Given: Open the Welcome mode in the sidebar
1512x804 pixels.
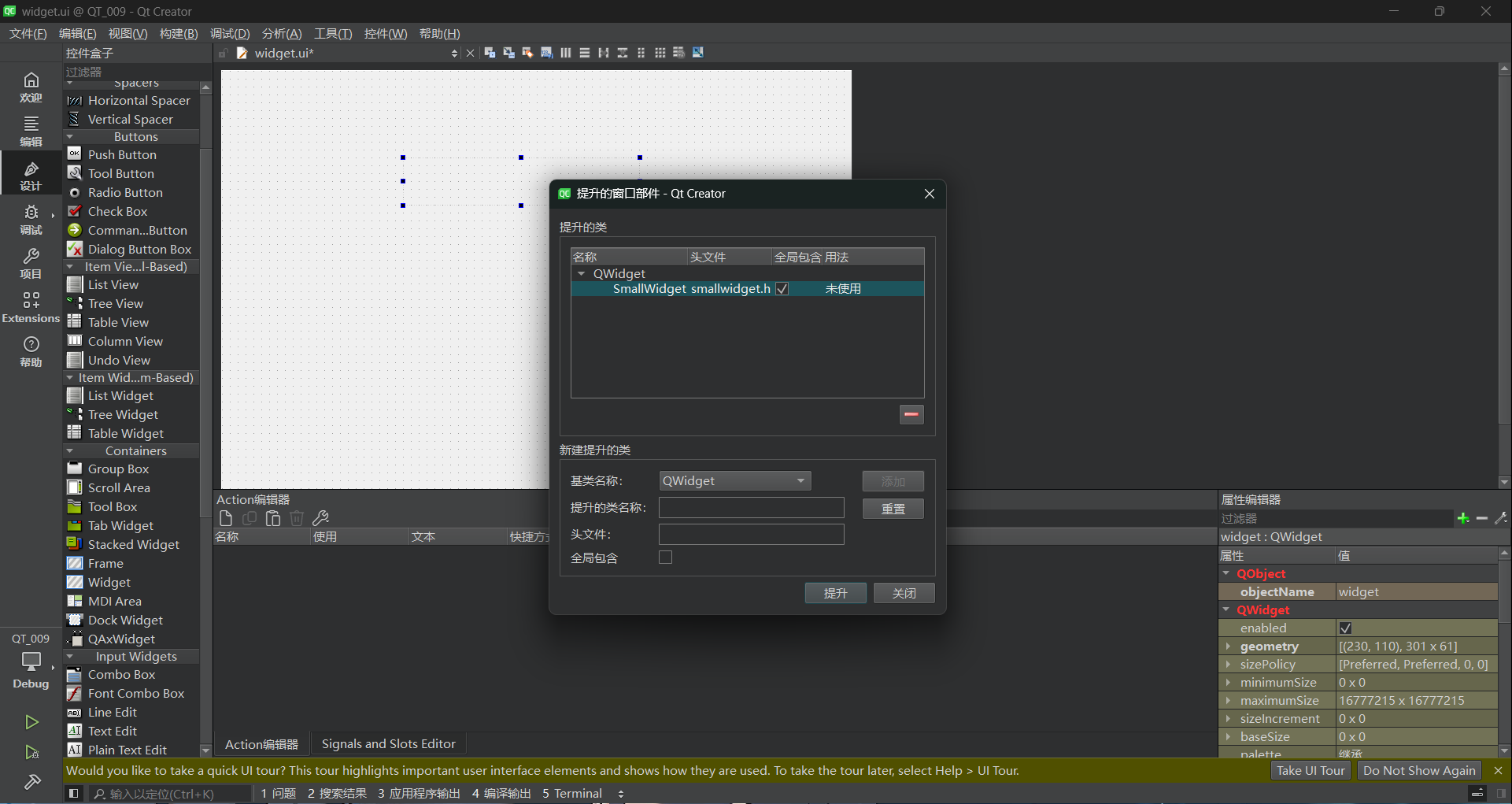Looking at the screenshot, I should (31, 87).
